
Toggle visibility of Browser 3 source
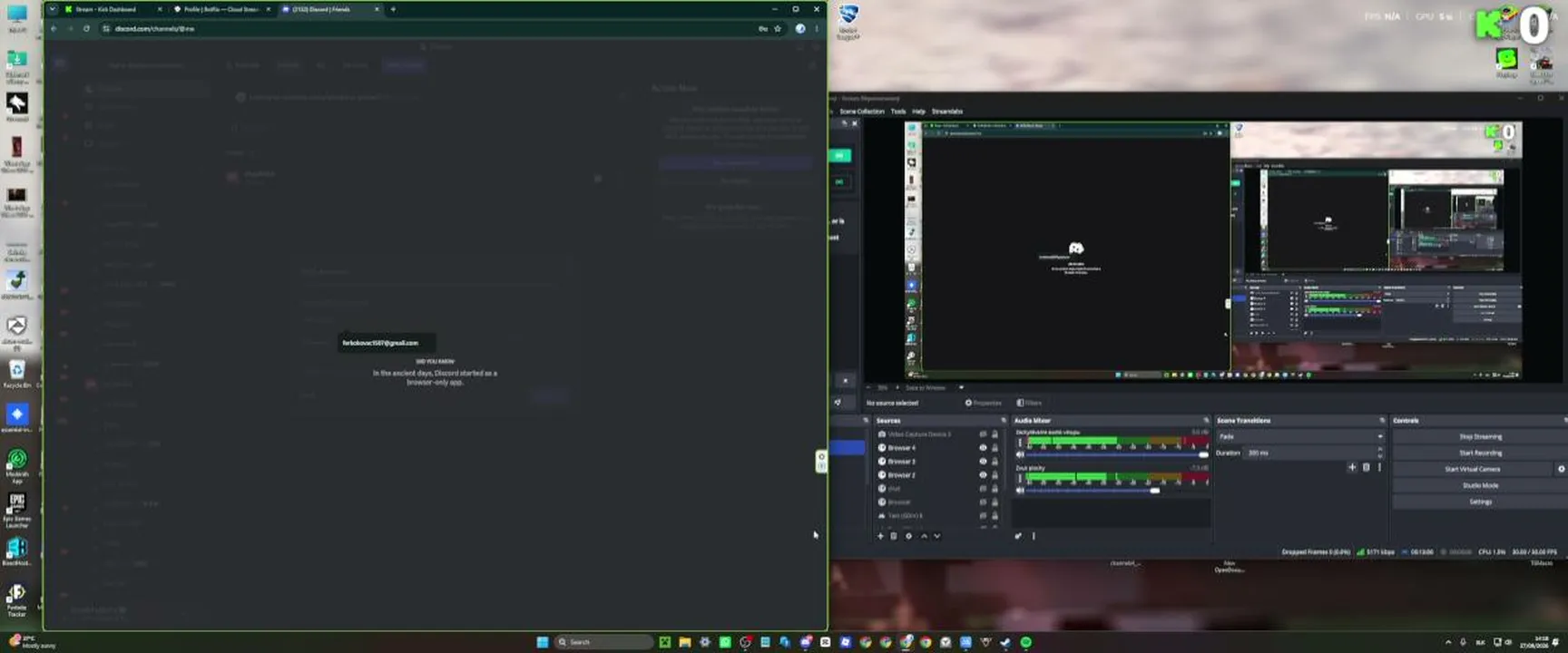(x=983, y=462)
